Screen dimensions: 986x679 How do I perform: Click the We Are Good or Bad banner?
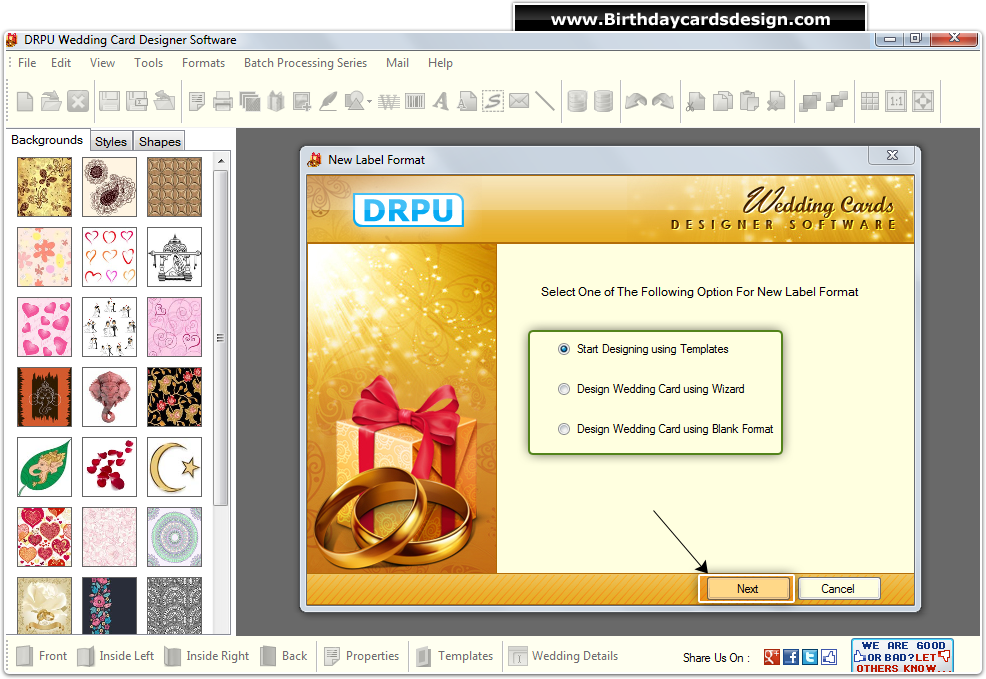902,656
